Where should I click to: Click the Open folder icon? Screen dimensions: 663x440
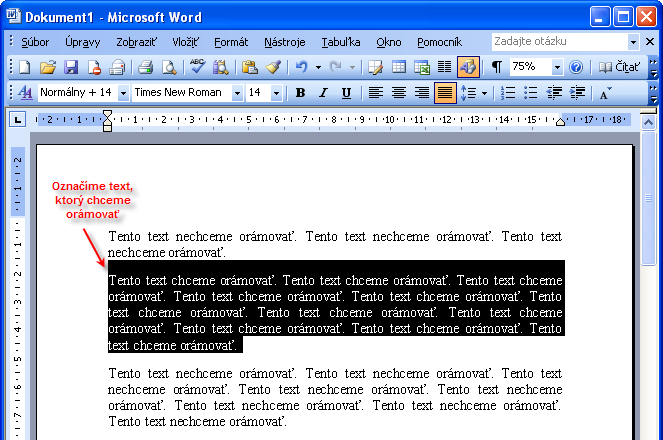point(47,67)
